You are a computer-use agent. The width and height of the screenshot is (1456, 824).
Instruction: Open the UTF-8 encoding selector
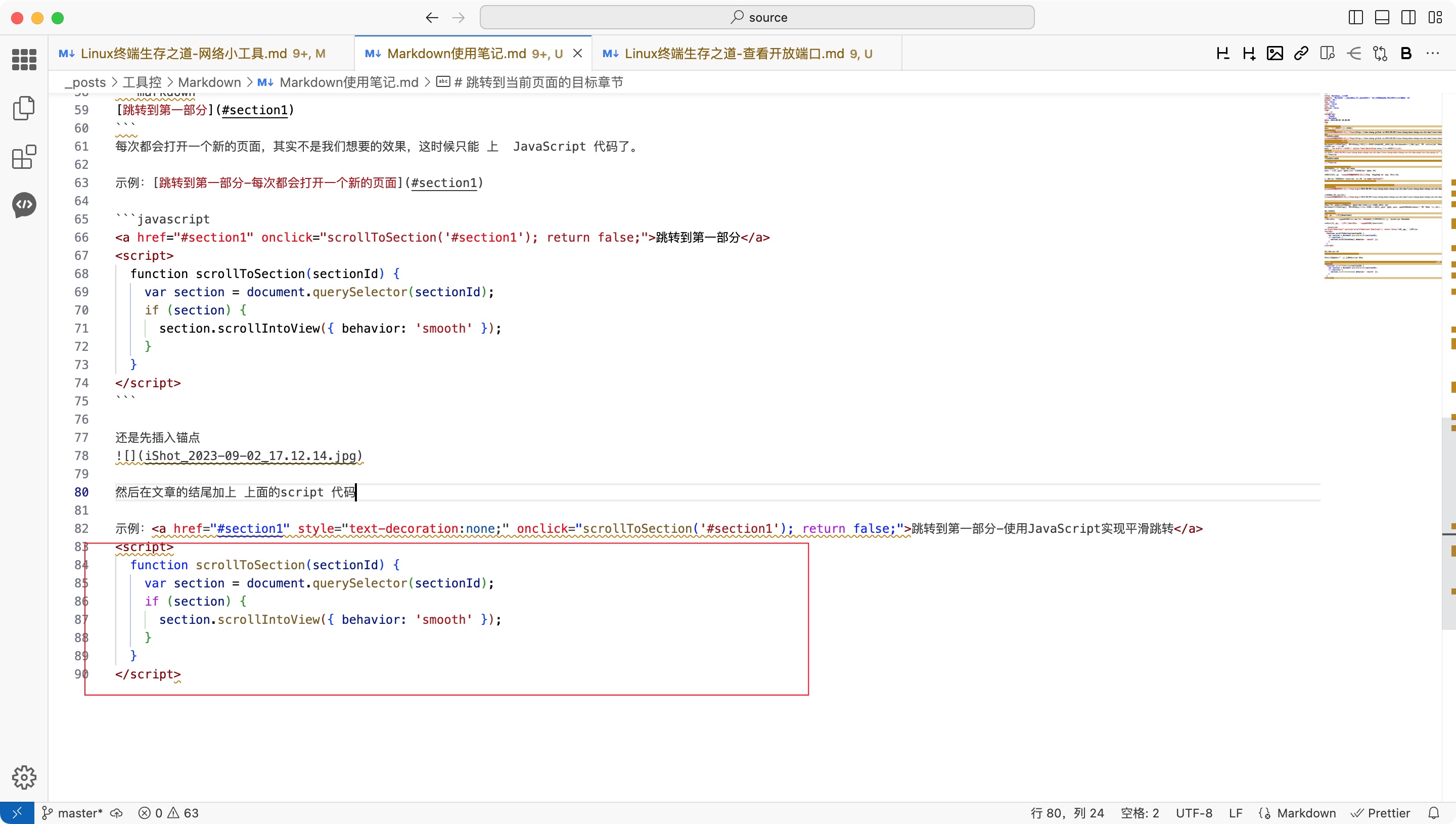pos(1194,813)
